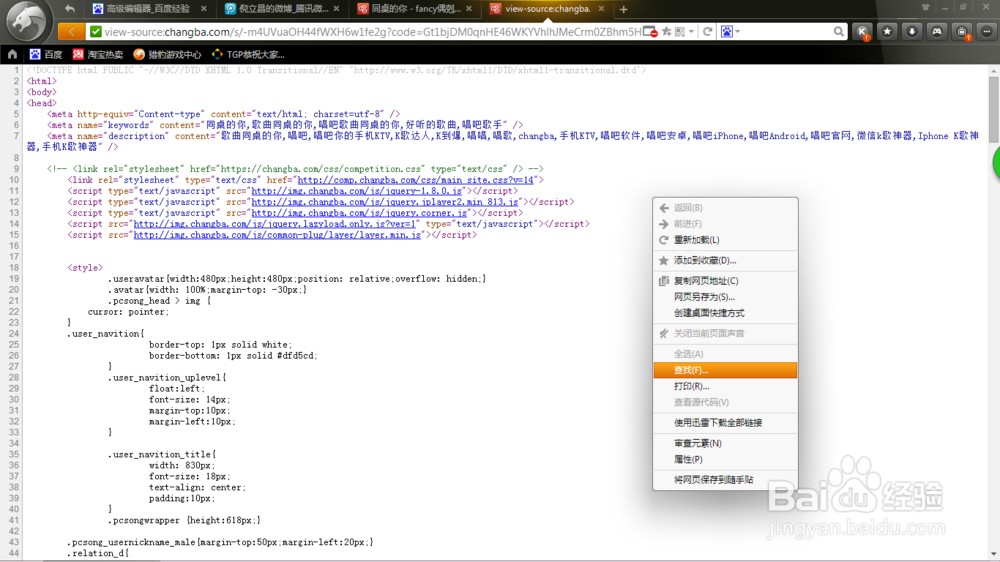
Task: Open the TGP bookmark
Action: pos(248,54)
